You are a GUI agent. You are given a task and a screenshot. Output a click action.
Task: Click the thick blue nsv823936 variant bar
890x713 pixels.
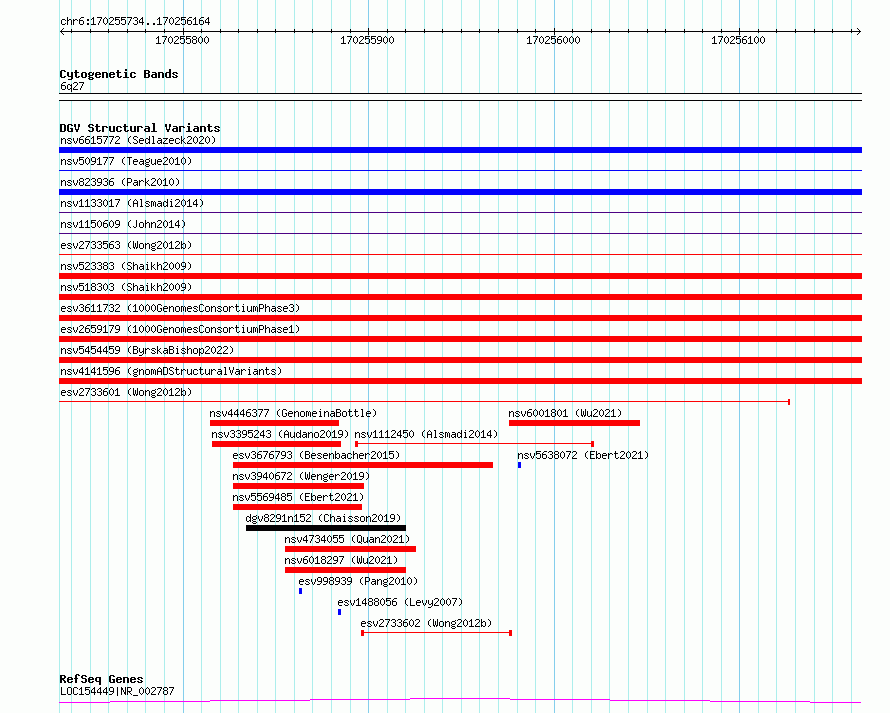pos(460,192)
